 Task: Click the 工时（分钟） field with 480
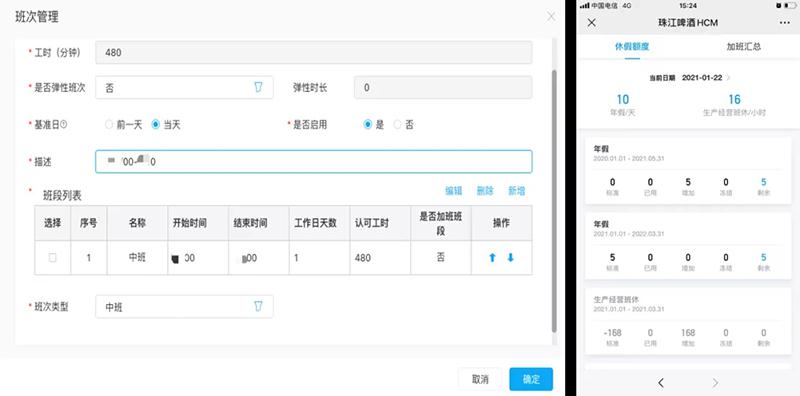pos(314,53)
